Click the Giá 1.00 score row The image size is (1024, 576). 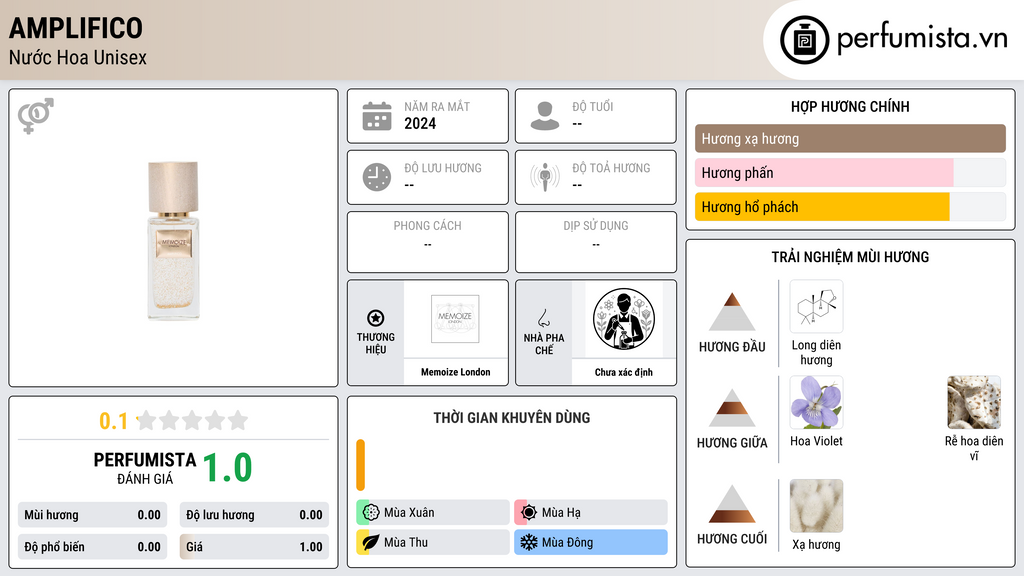pyautogui.click(x=255, y=547)
